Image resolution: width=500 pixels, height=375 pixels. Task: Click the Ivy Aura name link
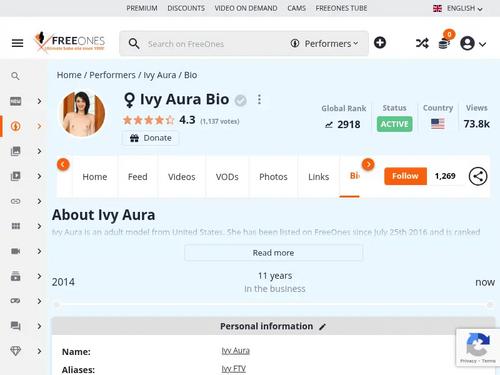pos(236,351)
